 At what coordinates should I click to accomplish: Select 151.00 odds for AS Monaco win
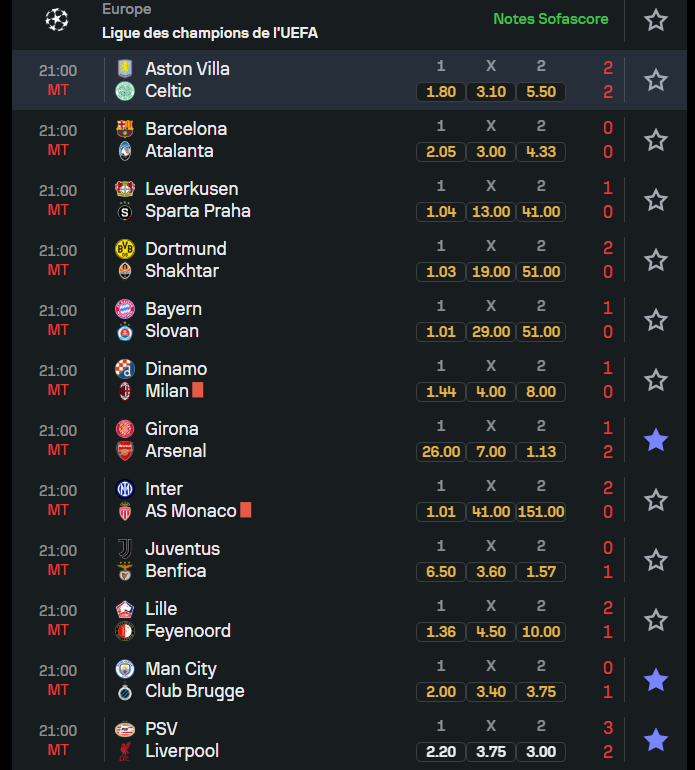pos(541,512)
